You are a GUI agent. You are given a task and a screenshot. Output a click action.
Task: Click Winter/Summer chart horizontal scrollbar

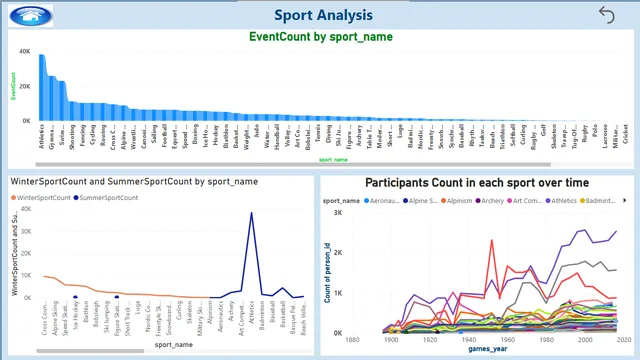click(90, 351)
